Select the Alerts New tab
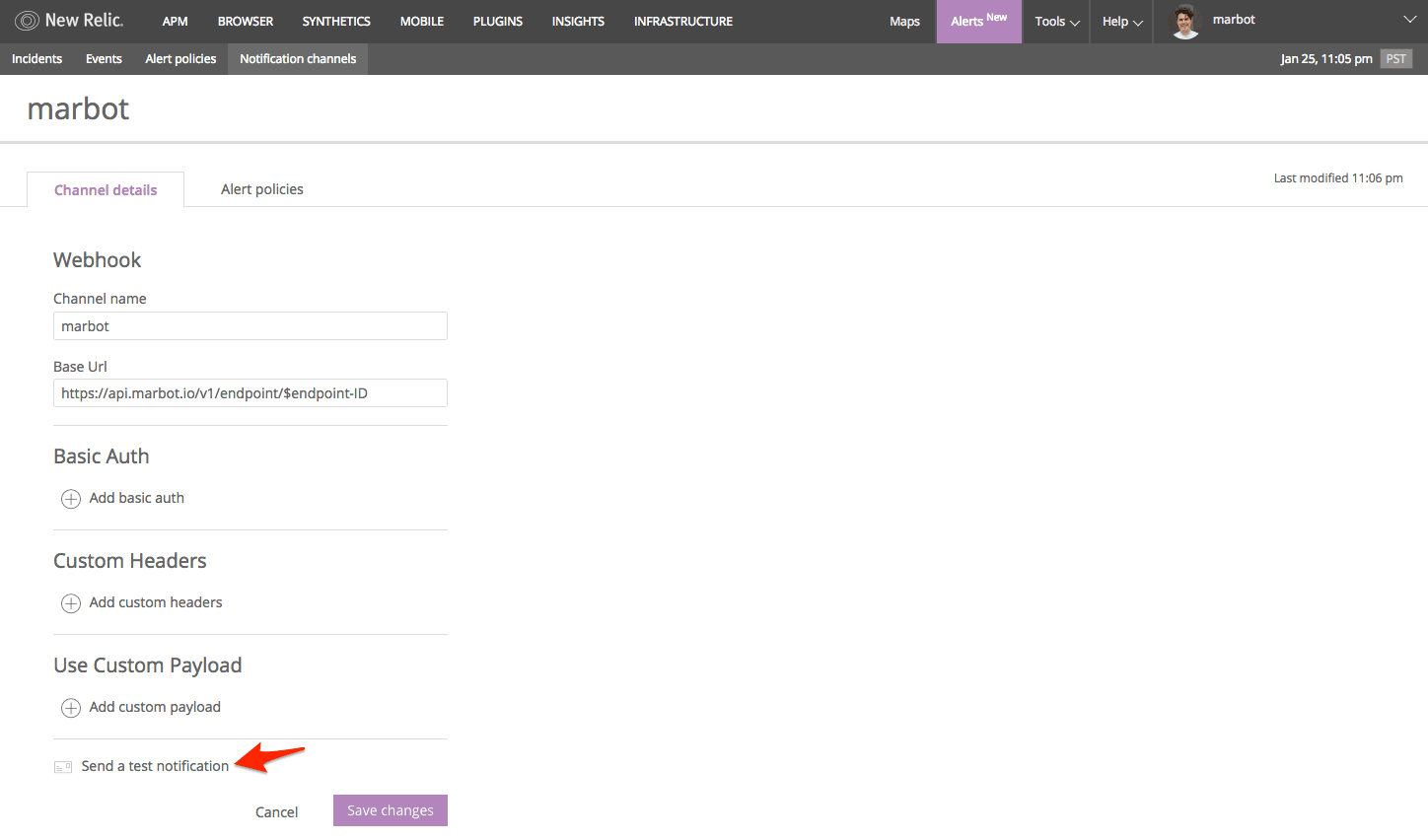 [x=978, y=21]
